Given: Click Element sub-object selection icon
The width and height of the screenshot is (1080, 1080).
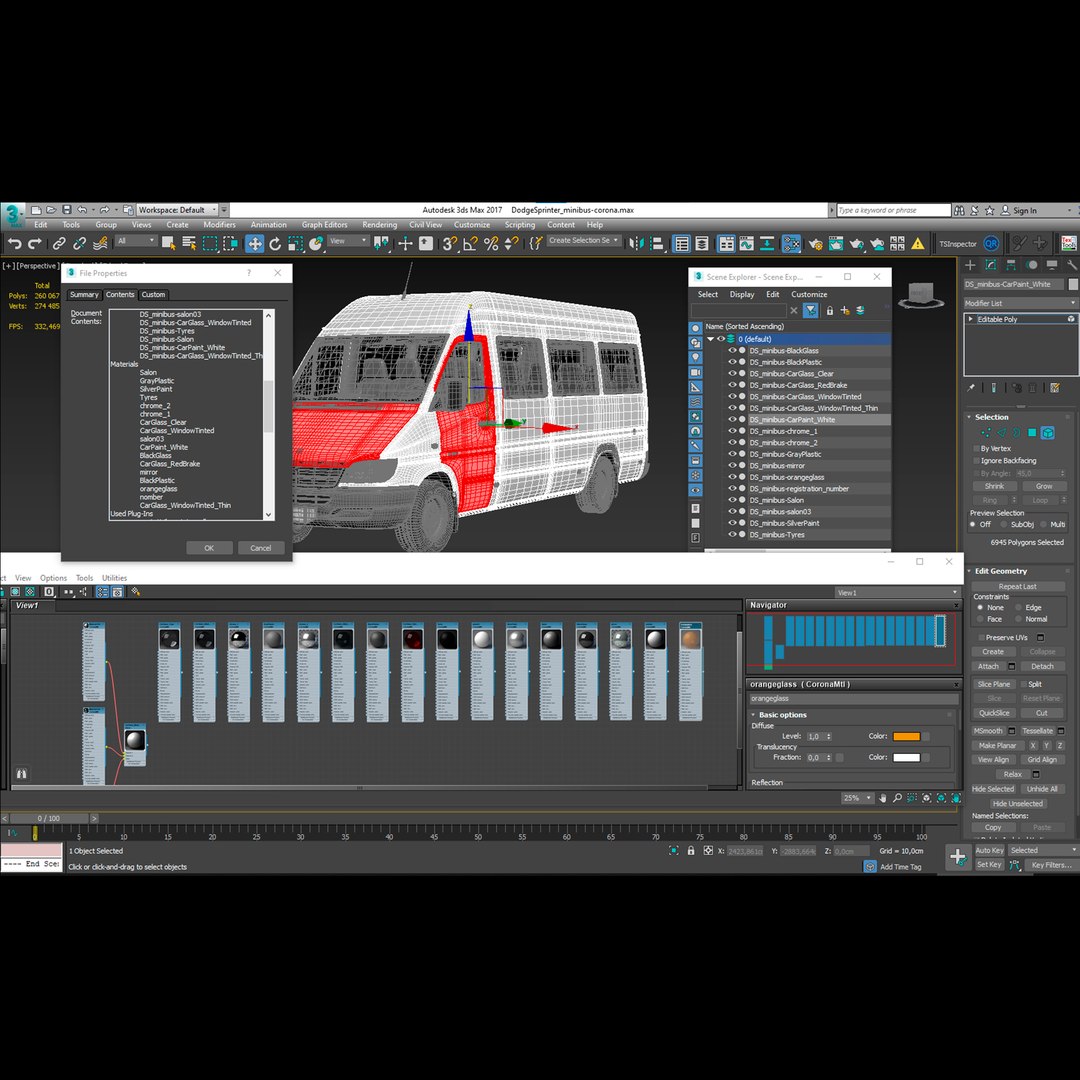Looking at the screenshot, I should (x=1048, y=433).
